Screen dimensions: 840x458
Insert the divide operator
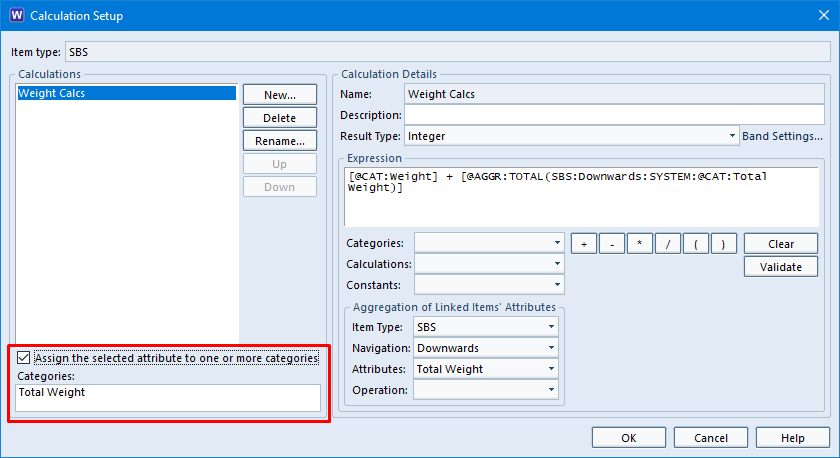(668, 244)
